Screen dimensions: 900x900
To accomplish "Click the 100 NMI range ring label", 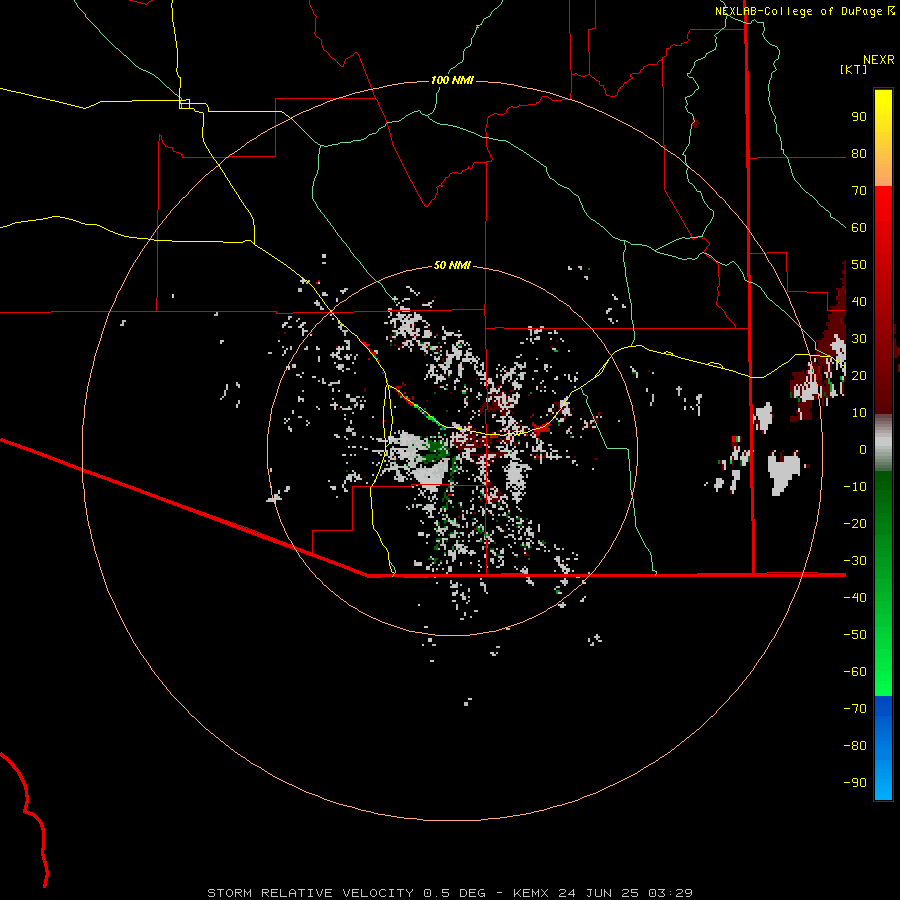I will (x=452, y=80).
